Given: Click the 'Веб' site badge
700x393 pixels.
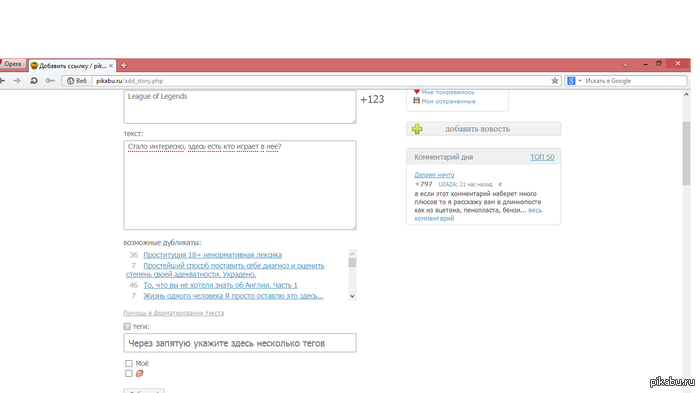Looking at the screenshot, I should click(77, 81).
